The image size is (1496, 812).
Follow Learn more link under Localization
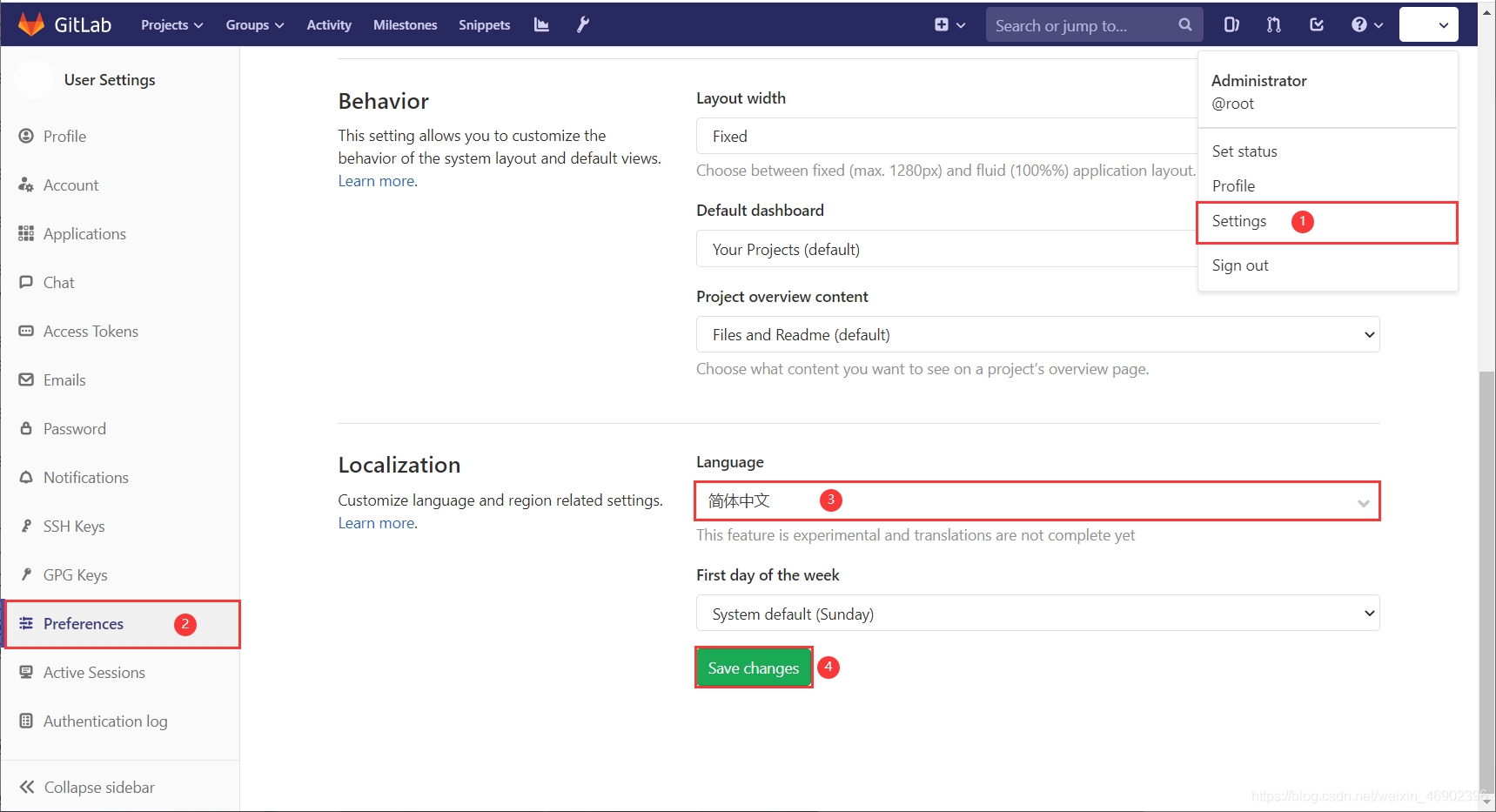click(x=376, y=523)
